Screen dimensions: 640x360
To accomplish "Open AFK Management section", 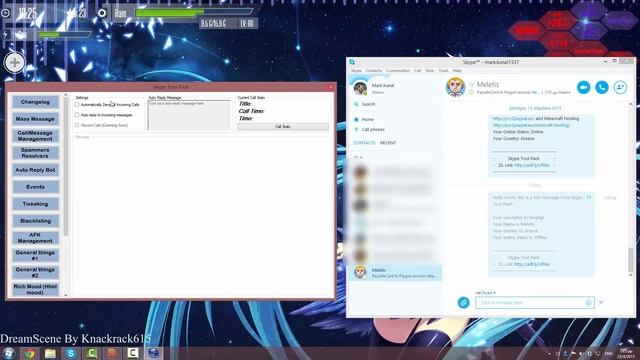I will tap(36, 238).
